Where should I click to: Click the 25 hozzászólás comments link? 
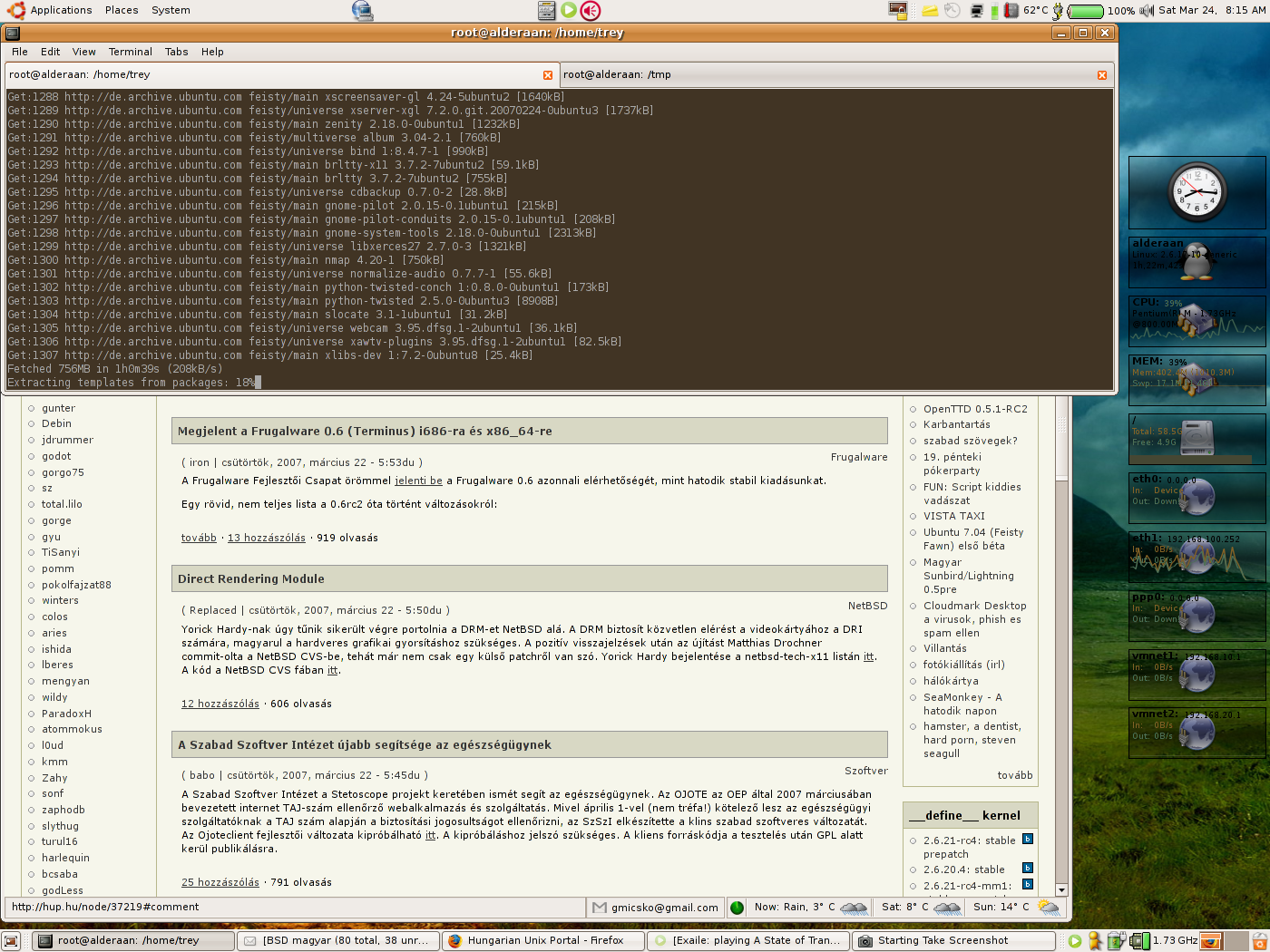pos(220,882)
